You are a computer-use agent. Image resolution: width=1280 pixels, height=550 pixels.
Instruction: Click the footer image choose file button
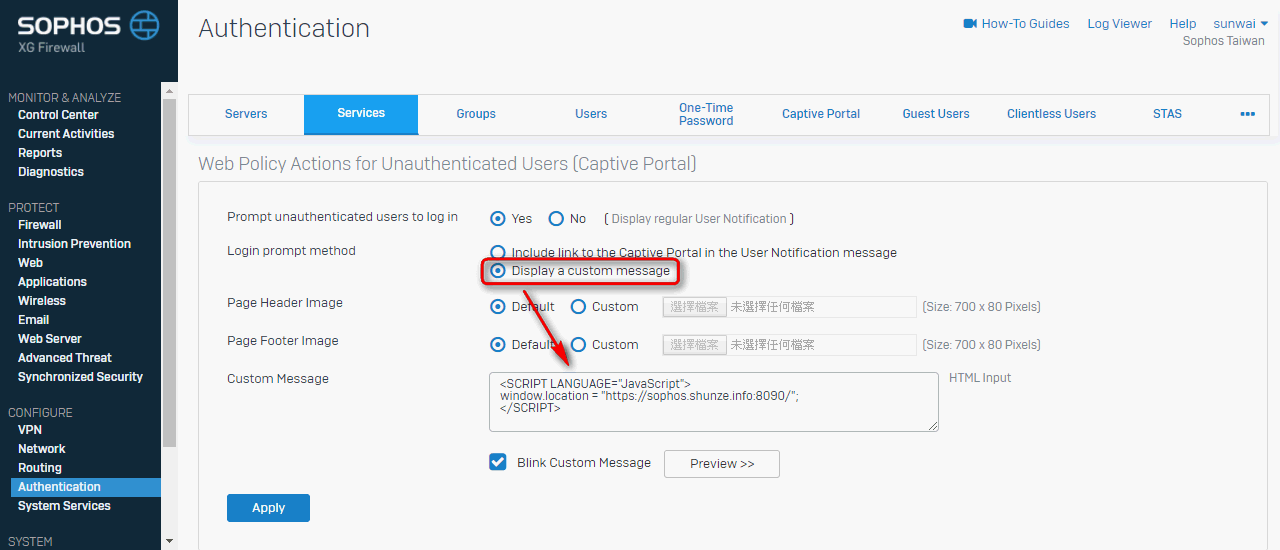[x=695, y=345]
